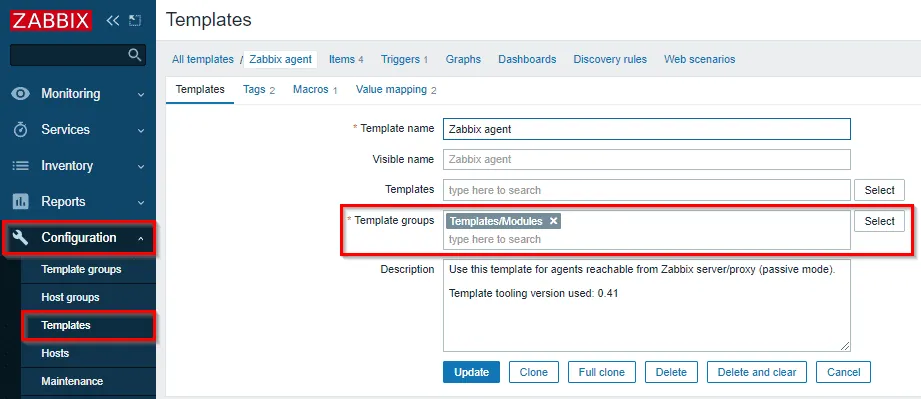Click inside the Description text area

click(x=647, y=306)
